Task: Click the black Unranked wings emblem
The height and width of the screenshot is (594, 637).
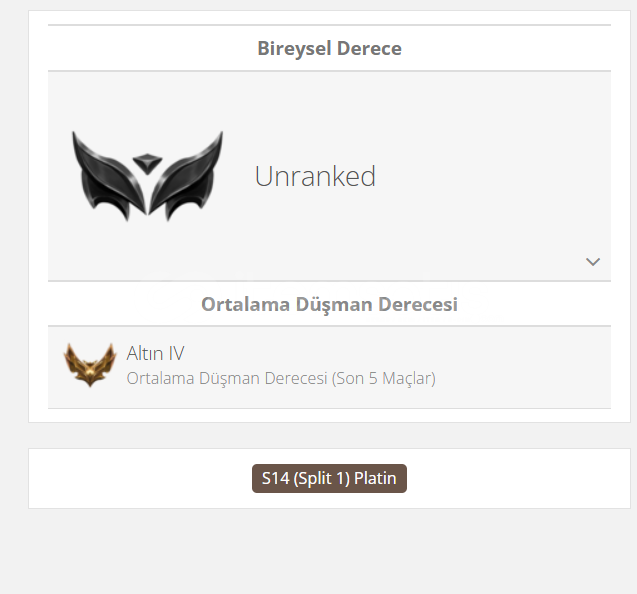Action: coord(147,176)
